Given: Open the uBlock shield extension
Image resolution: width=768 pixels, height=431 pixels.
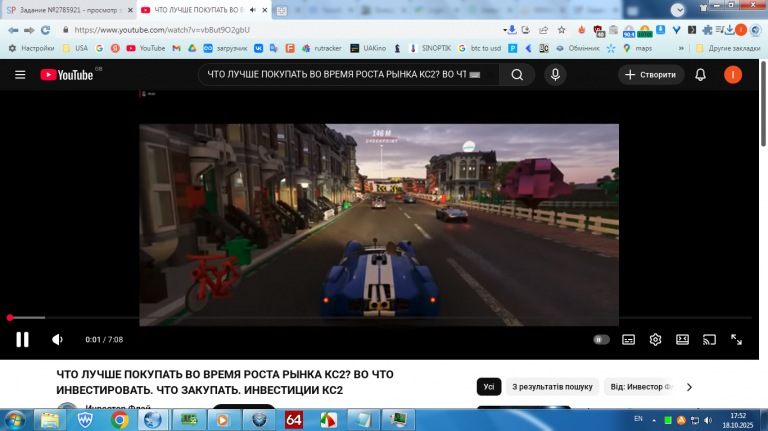Looking at the screenshot, I should 599,31.
